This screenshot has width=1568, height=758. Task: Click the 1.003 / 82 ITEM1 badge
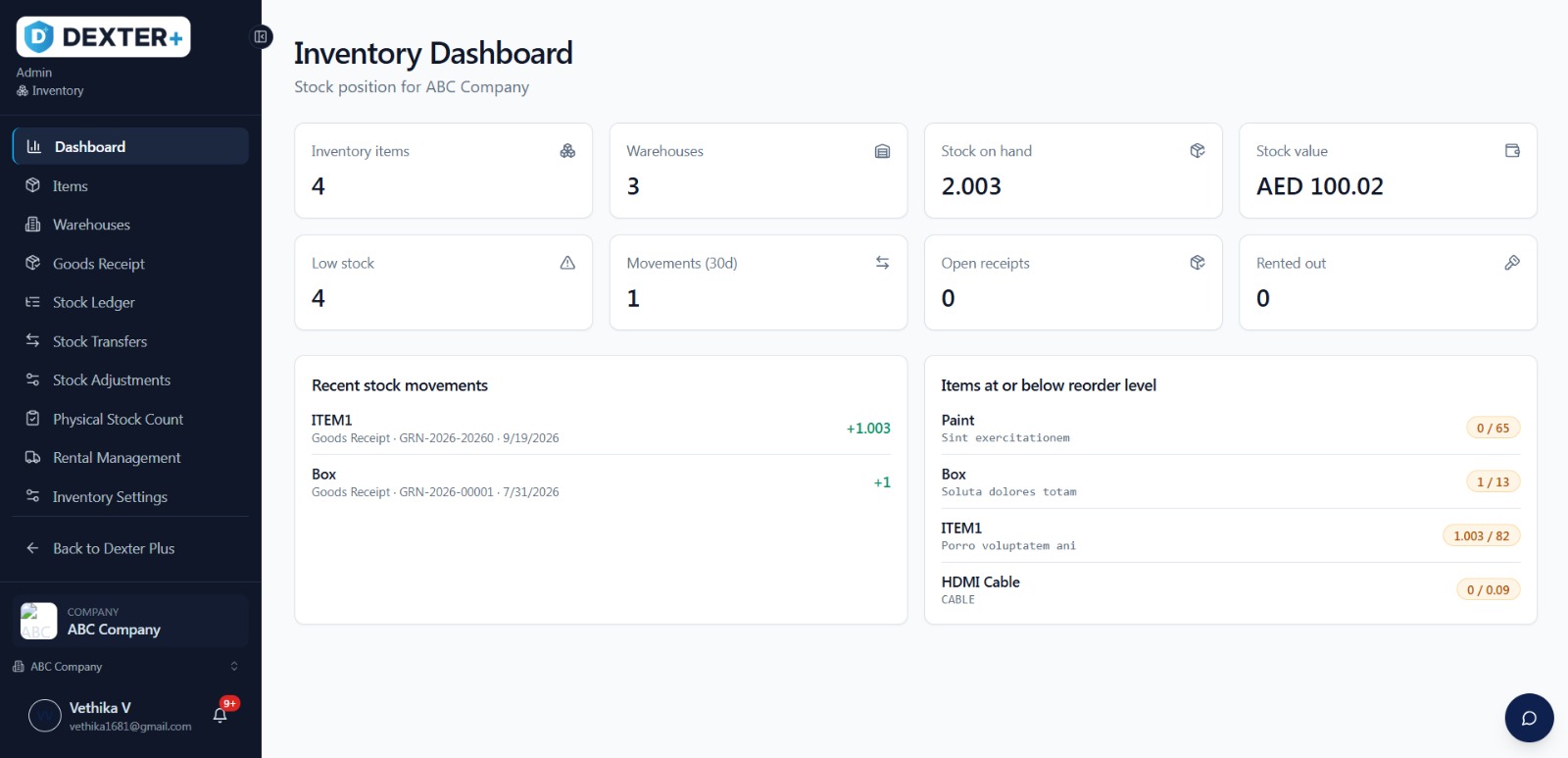coord(1481,536)
